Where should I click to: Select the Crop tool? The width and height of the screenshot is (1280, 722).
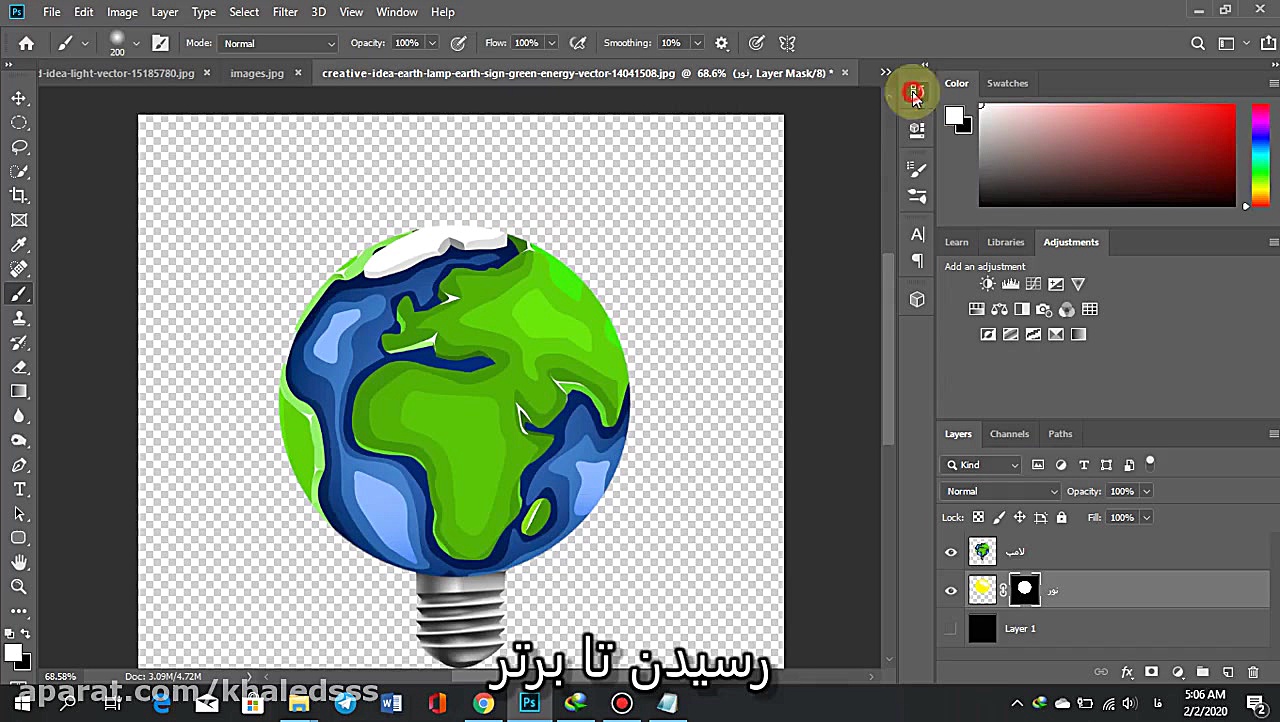(19, 196)
